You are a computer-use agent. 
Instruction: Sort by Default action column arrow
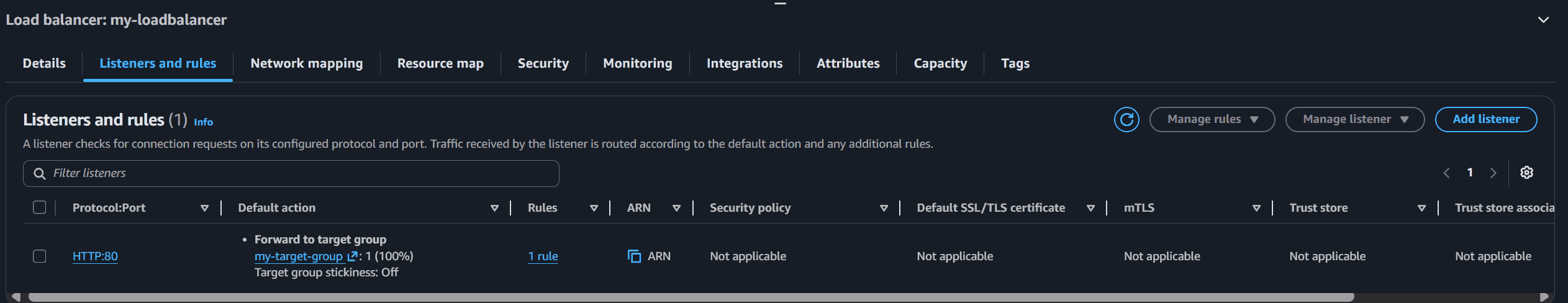[494, 208]
